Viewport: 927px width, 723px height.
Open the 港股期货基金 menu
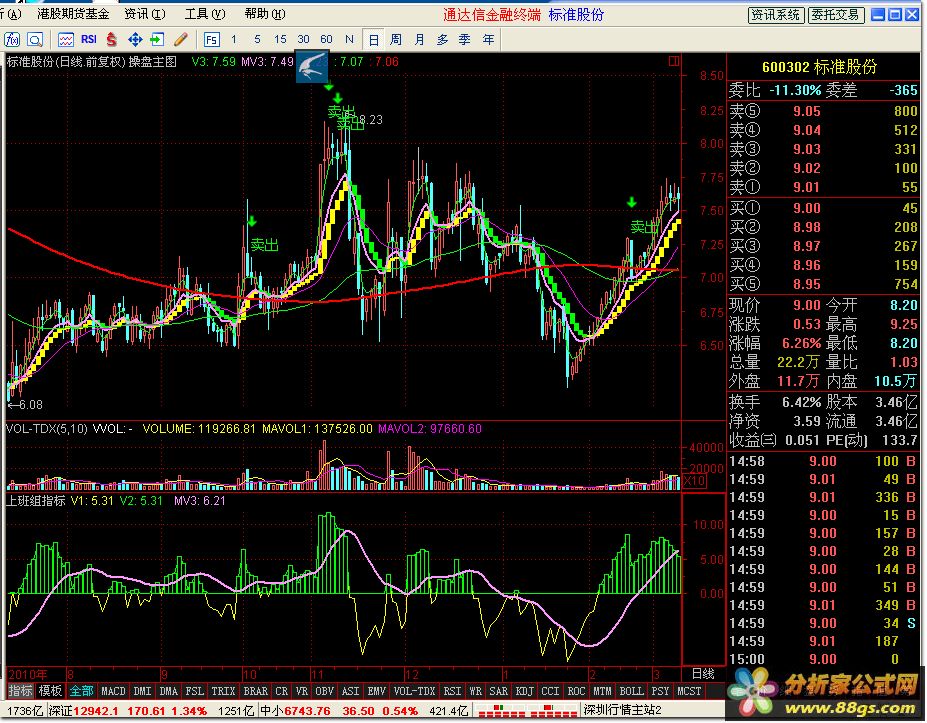tap(73, 14)
